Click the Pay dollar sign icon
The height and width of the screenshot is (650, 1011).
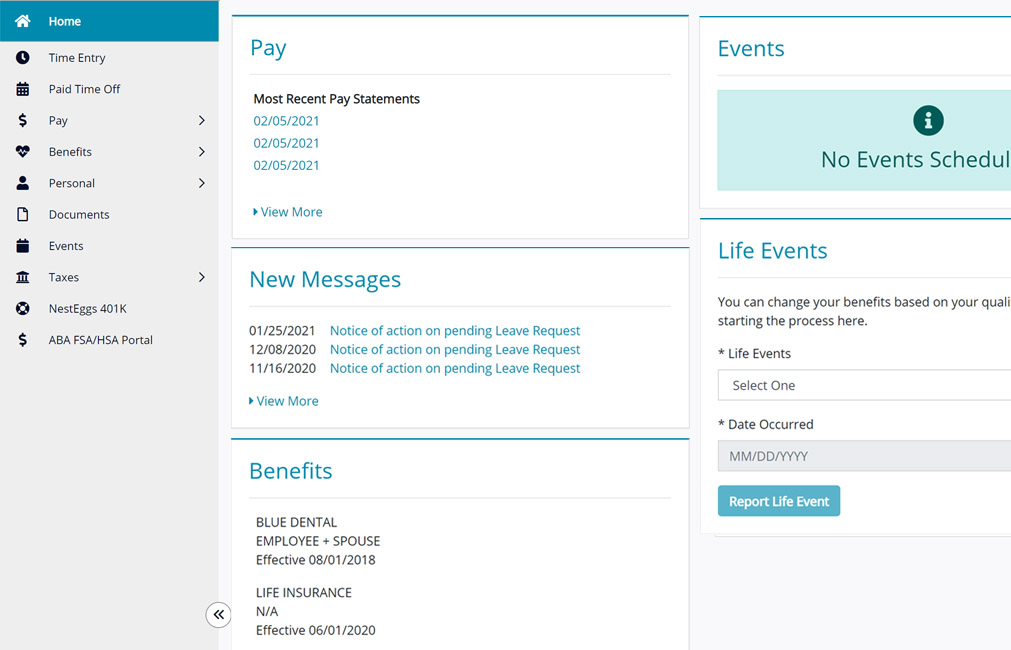[23, 120]
